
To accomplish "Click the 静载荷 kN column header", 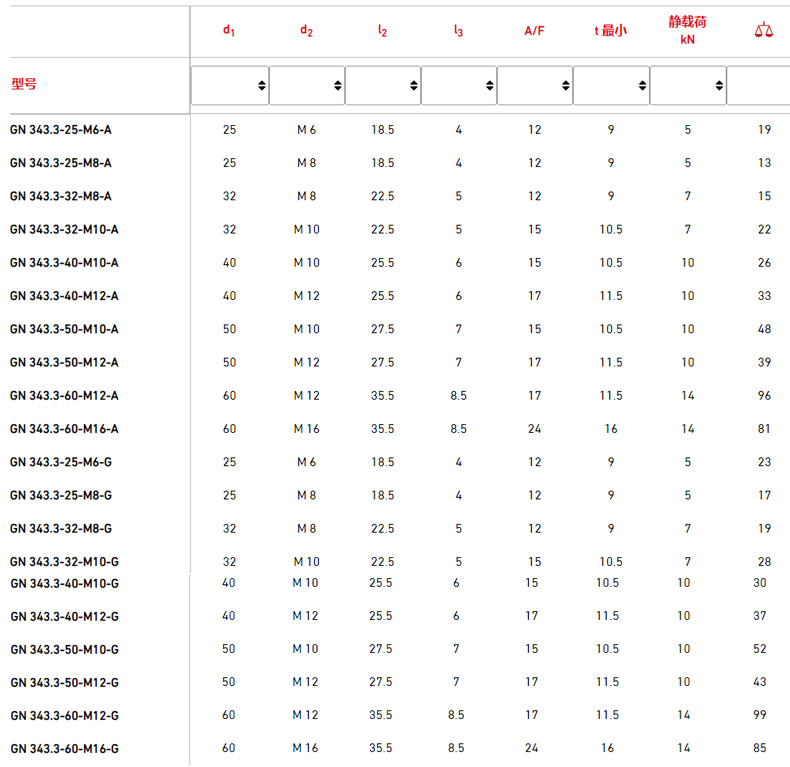I will click(687, 30).
